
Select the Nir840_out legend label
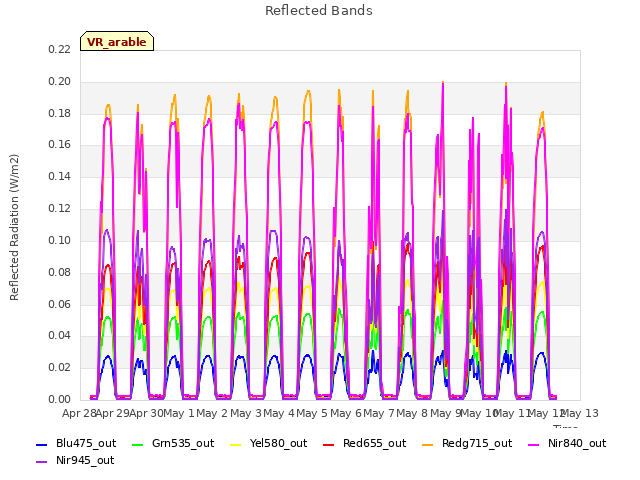tap(577, 443)
